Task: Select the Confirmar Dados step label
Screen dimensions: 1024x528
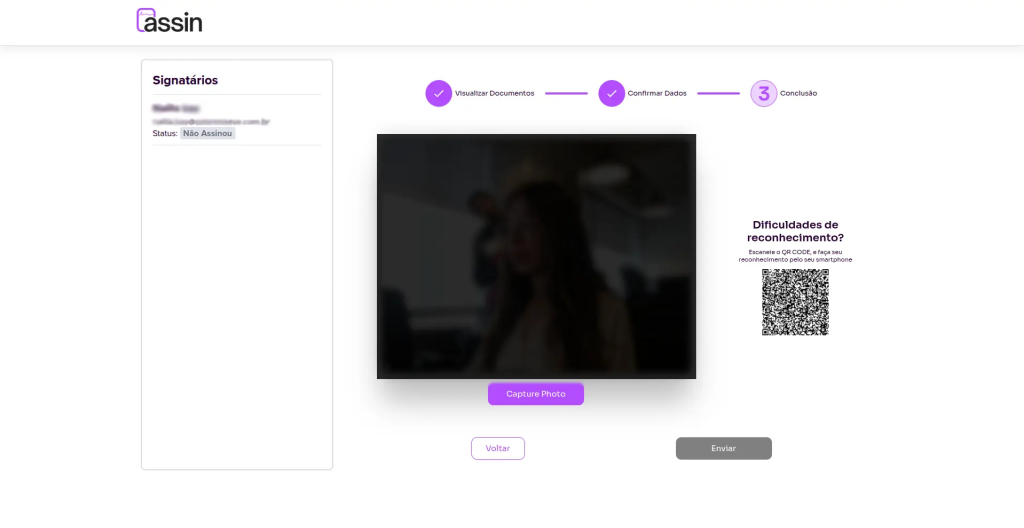Action: pos(657,93)
